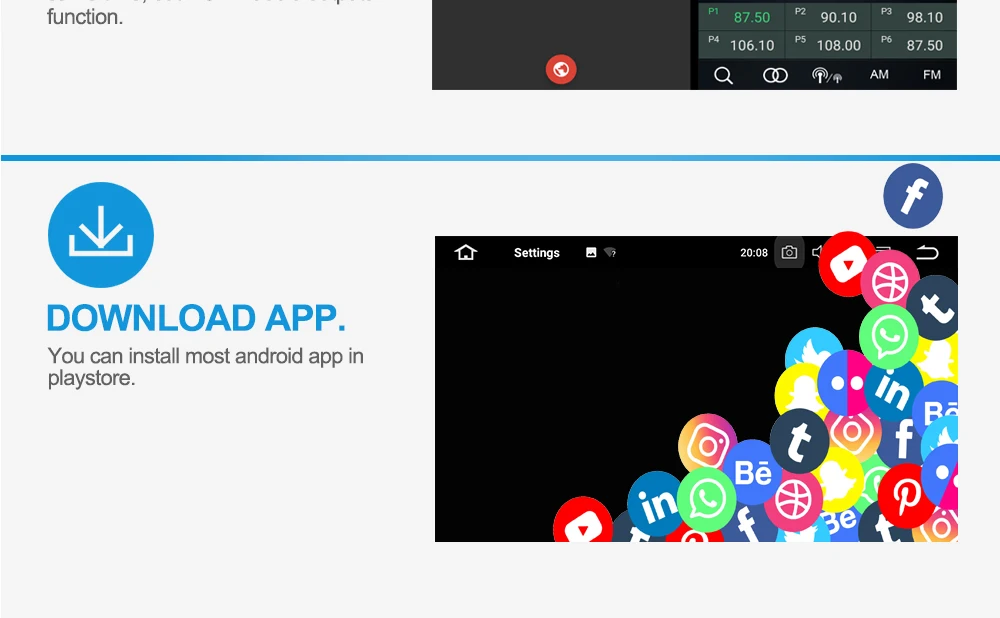Select preset P1 87.50
1000x618 pixels.
(741, 17)
